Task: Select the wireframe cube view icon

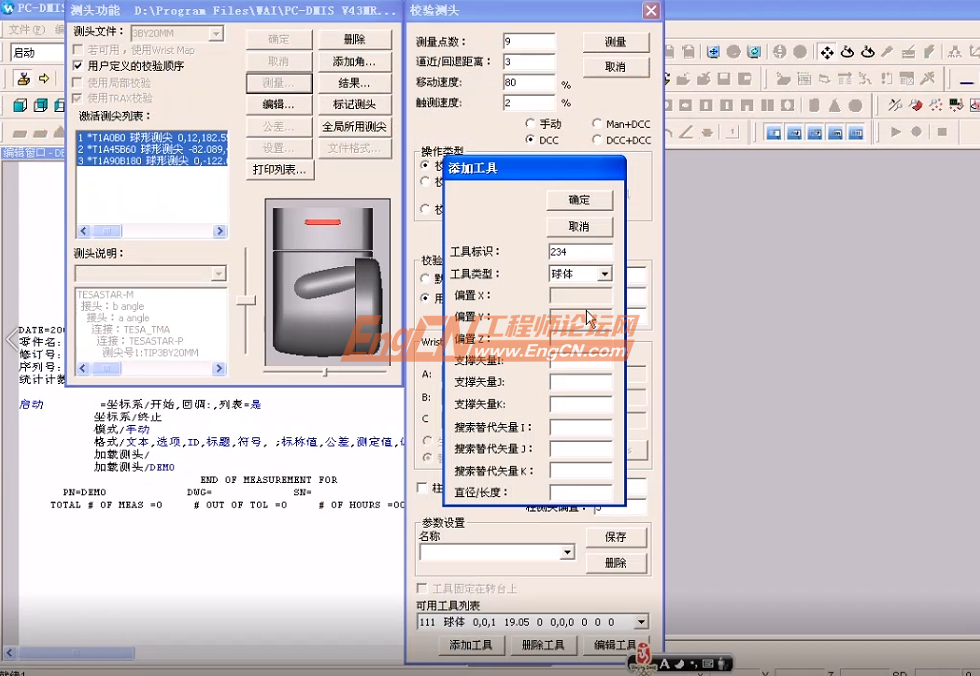Action: pos(41,105)
